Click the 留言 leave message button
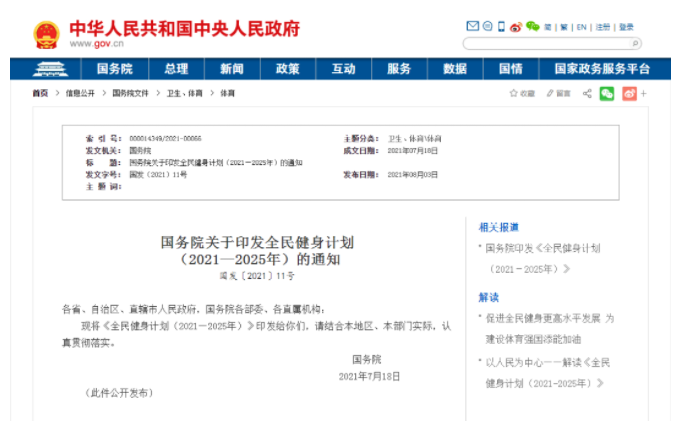The height and width of the screenshot is (427, 680). tap(559, 93)
